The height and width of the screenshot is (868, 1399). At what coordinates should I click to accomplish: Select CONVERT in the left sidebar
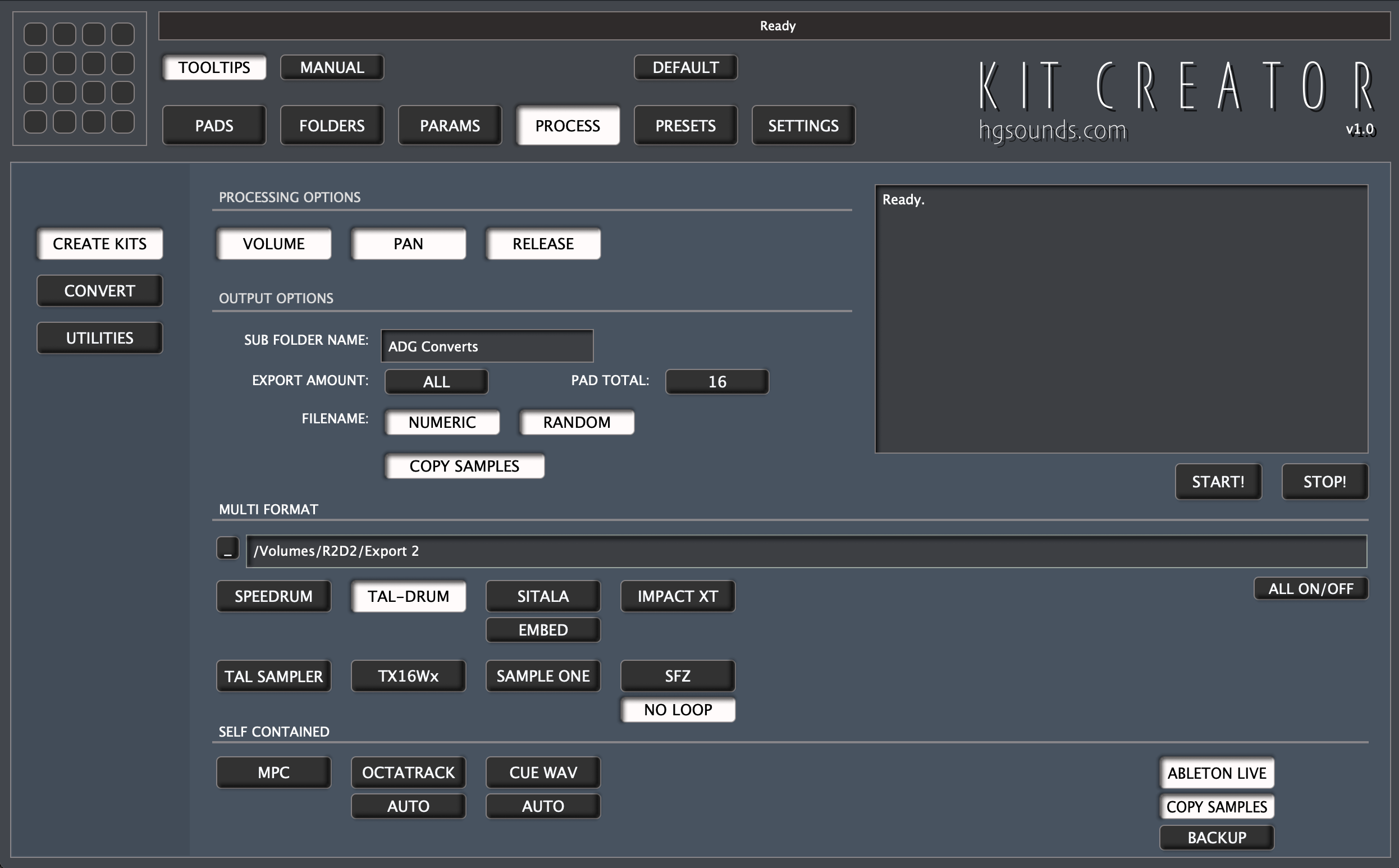99,291
